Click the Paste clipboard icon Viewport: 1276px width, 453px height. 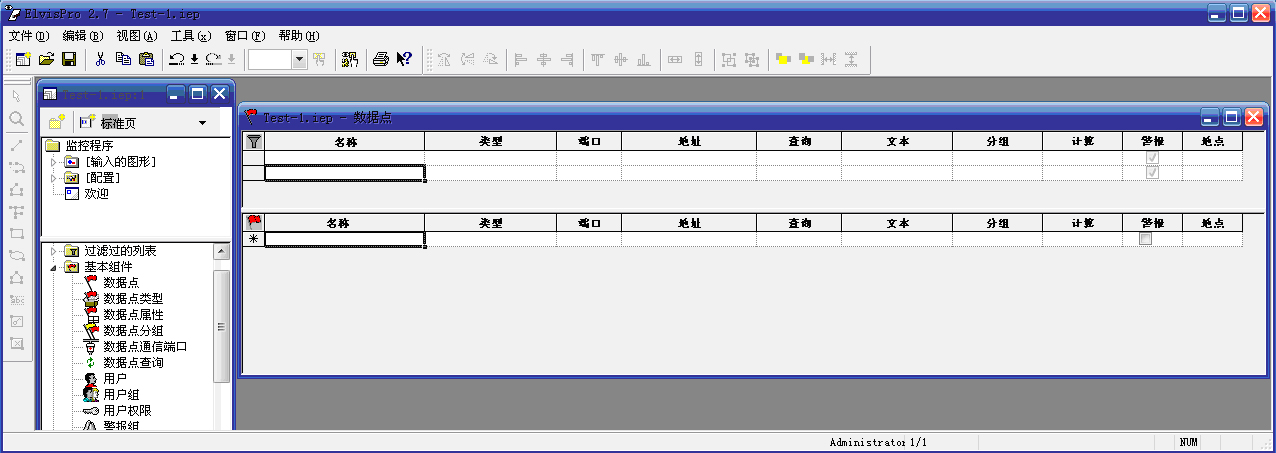[147, 60]
